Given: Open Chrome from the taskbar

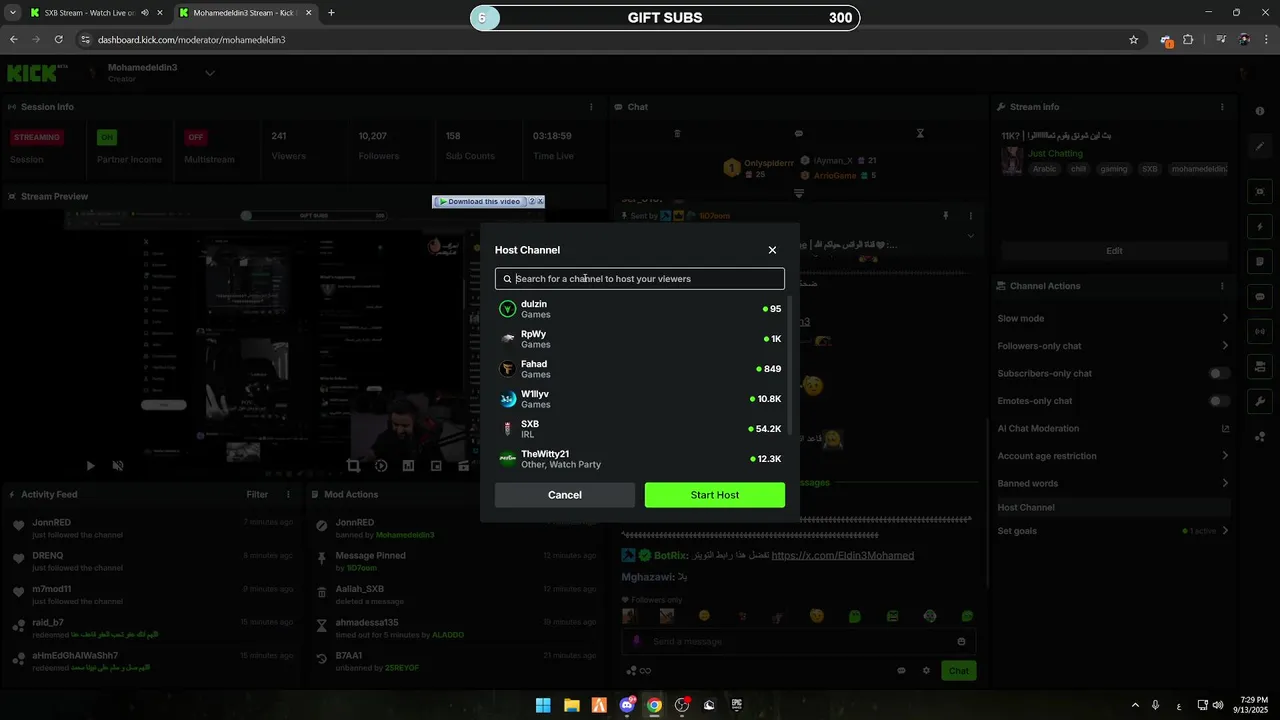Looking at the screenshot, I should tap(654, 705).
